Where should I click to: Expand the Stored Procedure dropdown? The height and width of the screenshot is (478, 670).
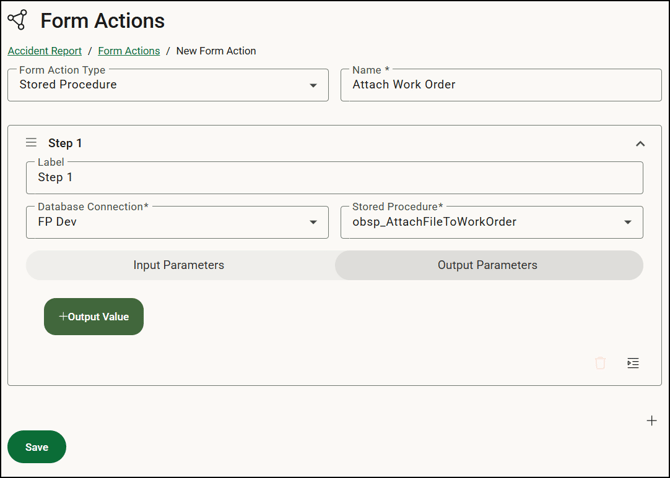[628, 222]
